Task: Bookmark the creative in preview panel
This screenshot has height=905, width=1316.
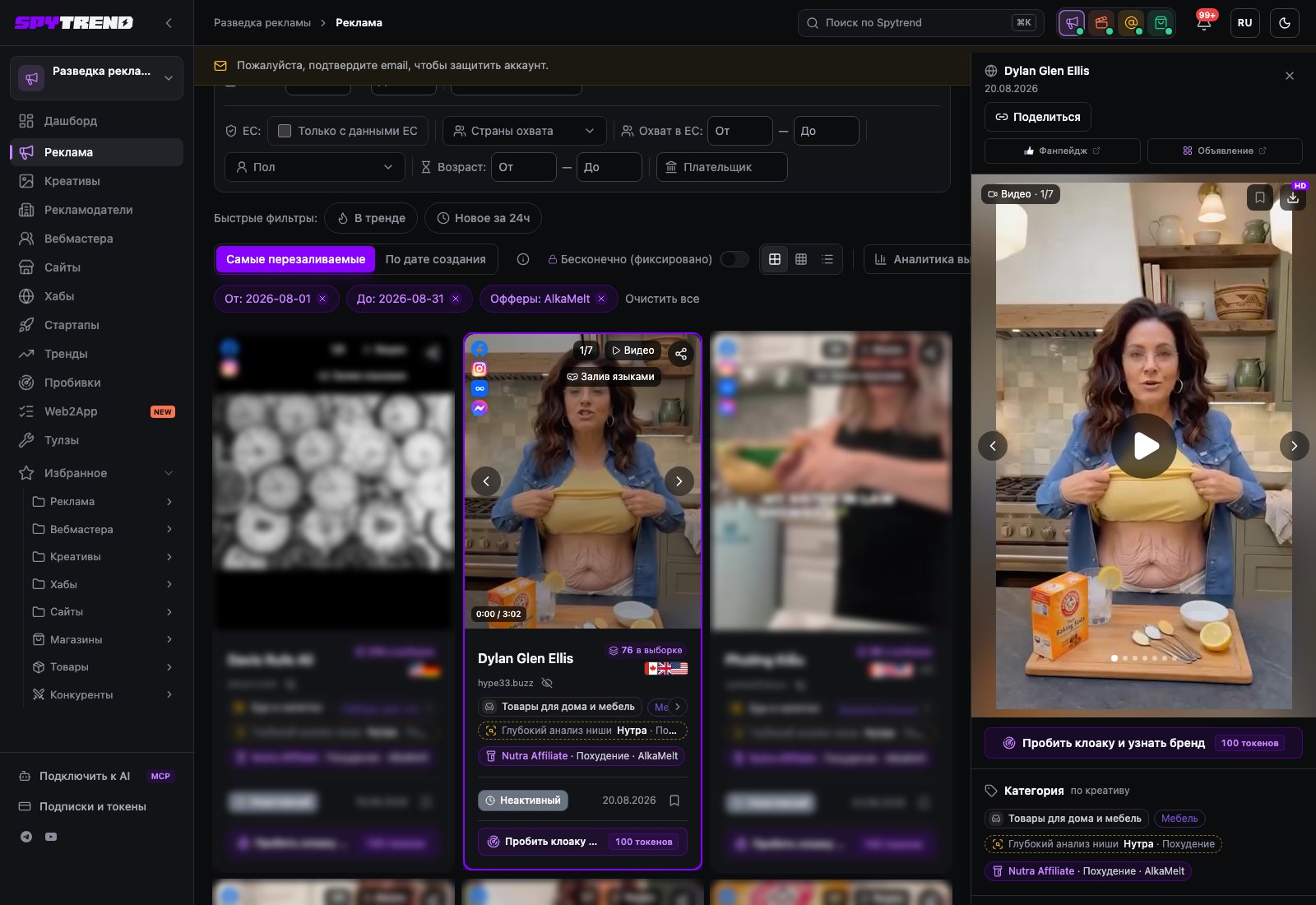Action: click(1260, 197)
